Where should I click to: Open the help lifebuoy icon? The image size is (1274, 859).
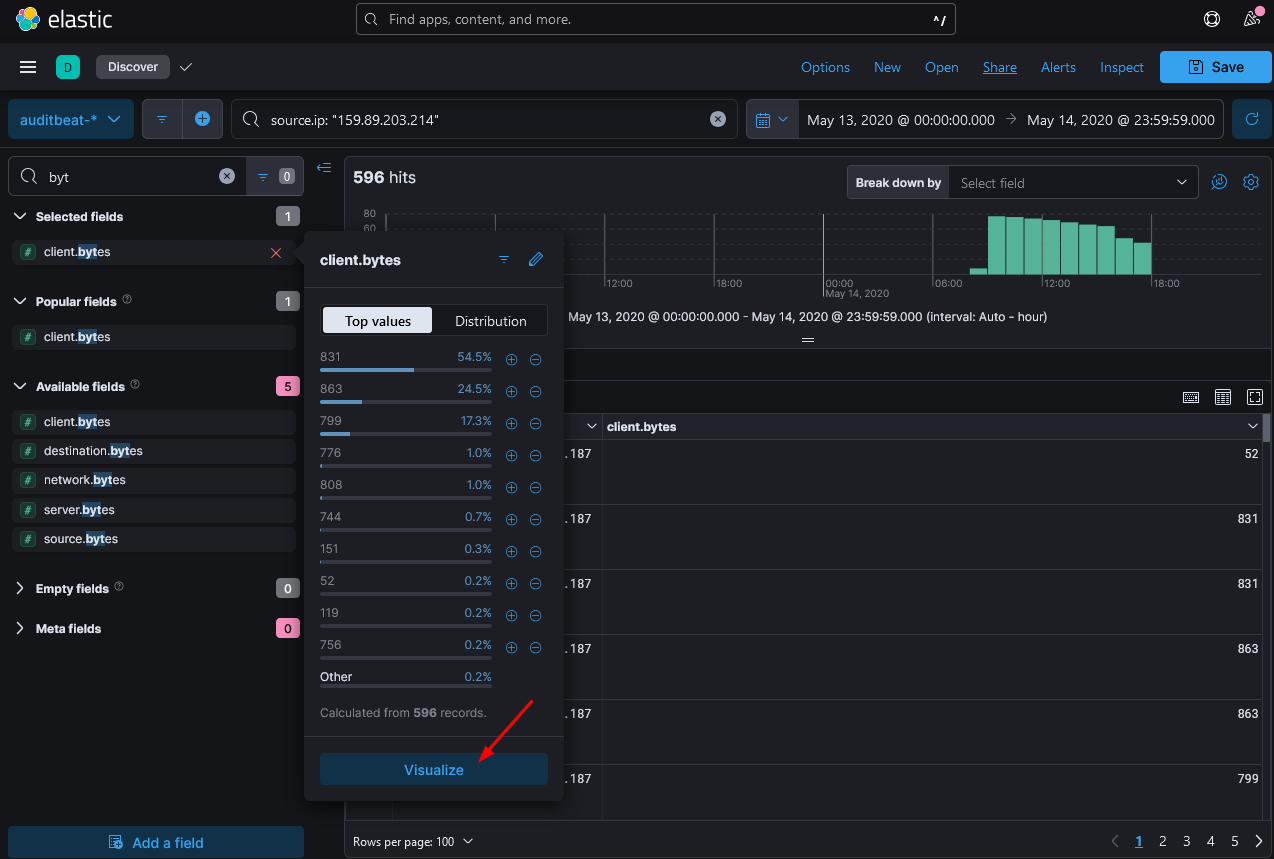pyautogui.click(x=1212, y=19)
